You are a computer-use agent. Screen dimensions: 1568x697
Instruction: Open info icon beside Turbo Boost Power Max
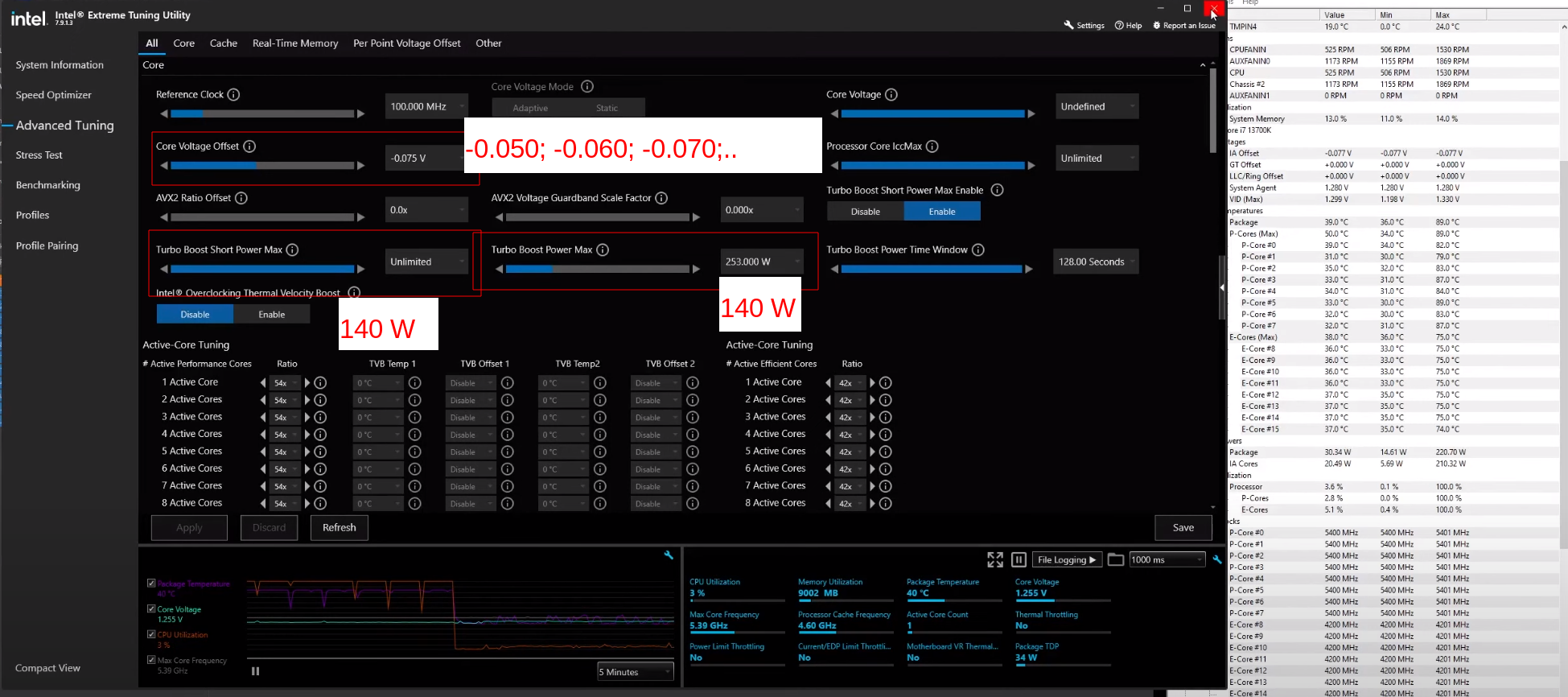(603, 250)
